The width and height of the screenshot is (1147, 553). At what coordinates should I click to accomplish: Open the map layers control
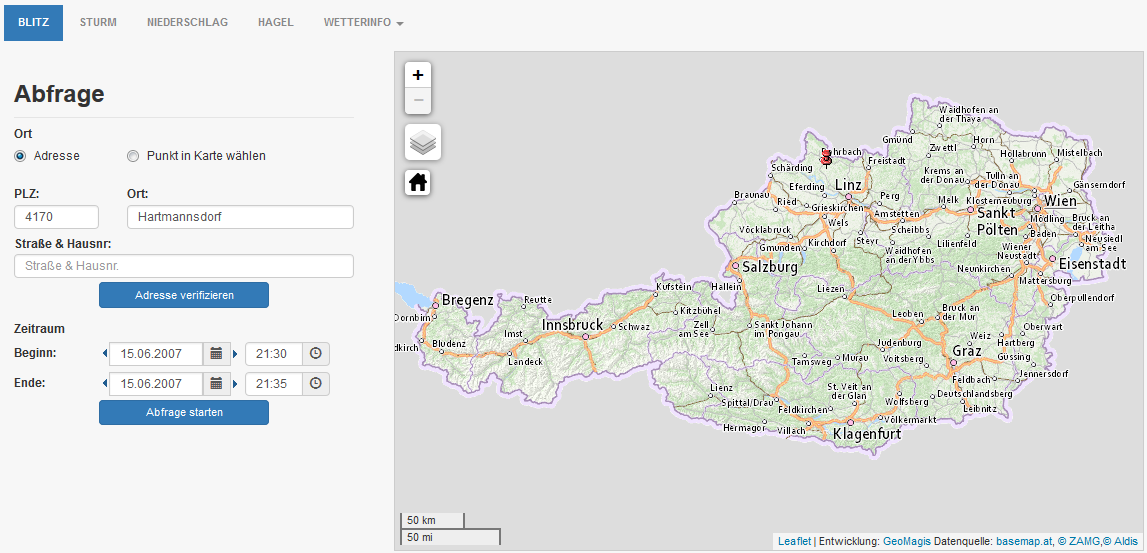coord(423,143)
